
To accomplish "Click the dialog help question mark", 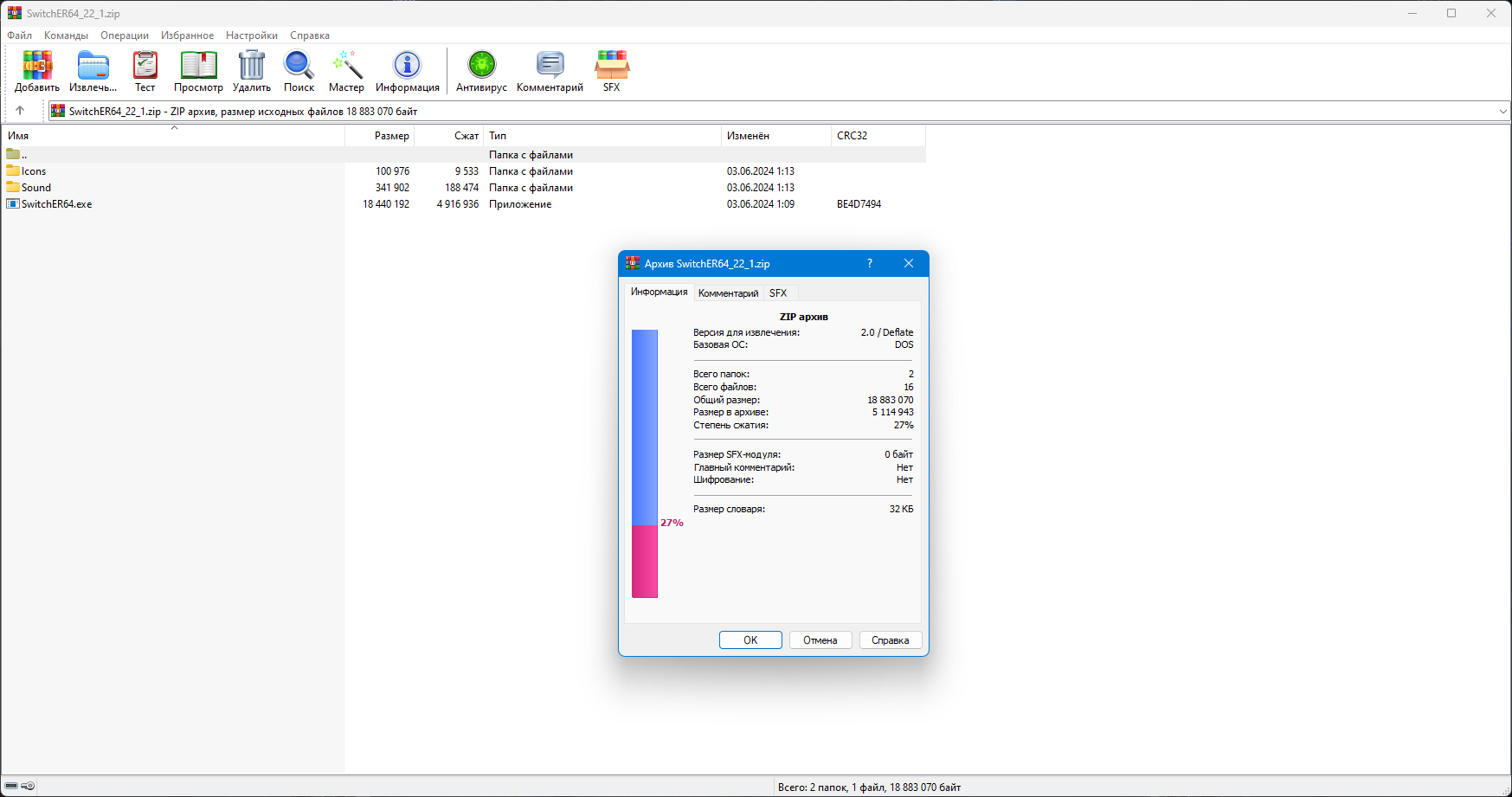I will (x=870, y=263).
